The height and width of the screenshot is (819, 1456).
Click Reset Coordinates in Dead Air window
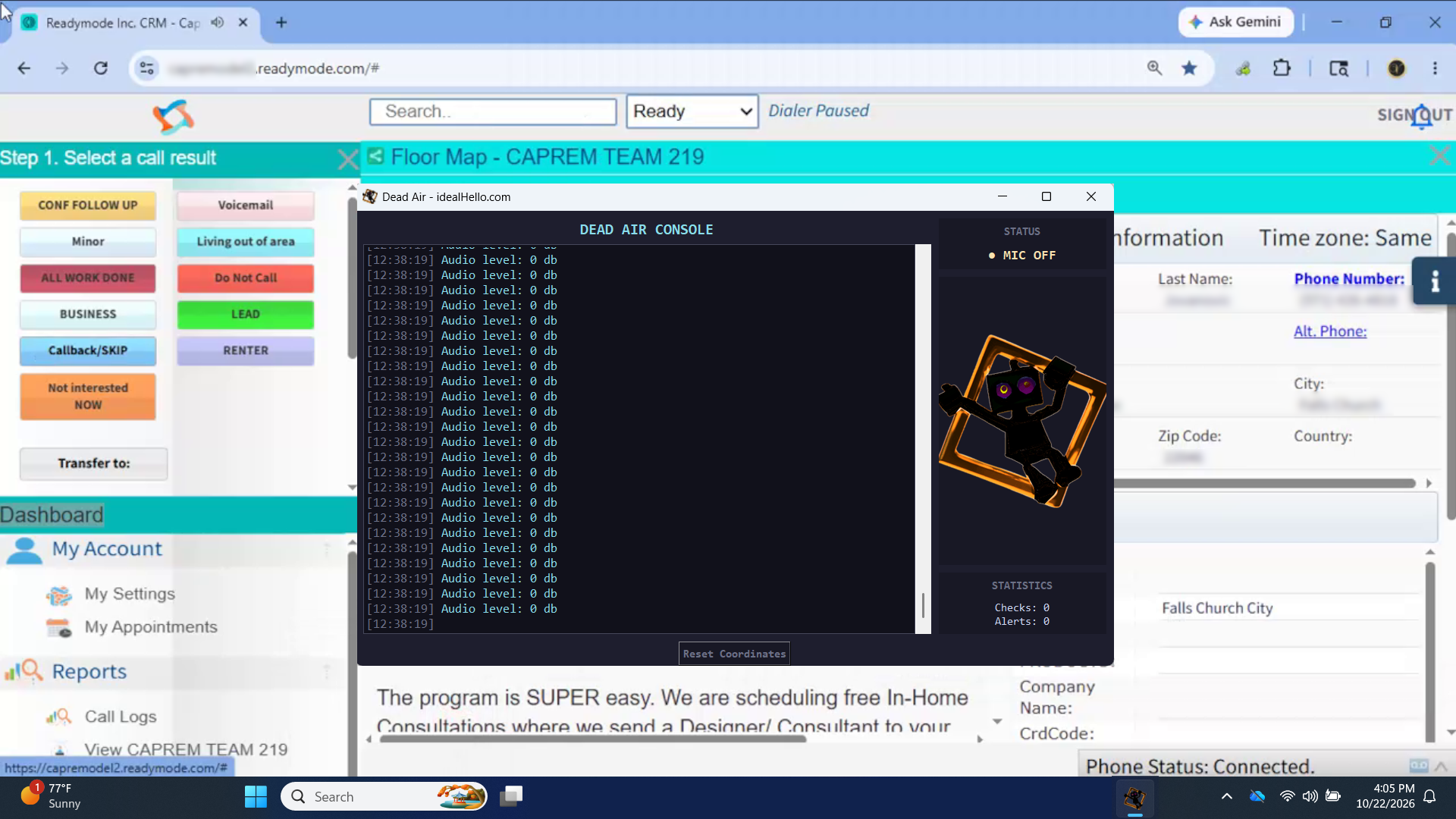(x=734, y=654)
